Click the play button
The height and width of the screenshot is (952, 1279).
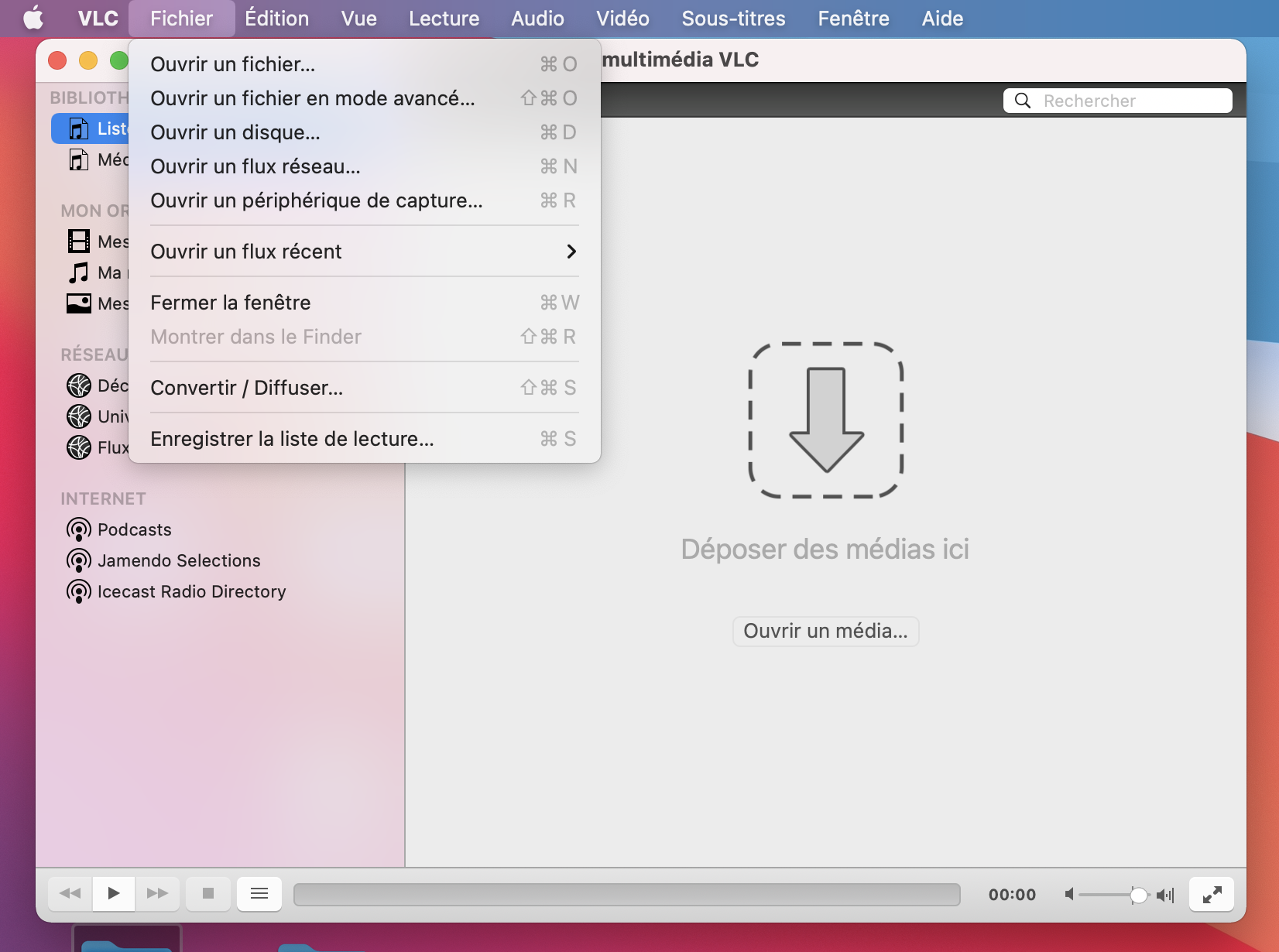pos(114,894)
